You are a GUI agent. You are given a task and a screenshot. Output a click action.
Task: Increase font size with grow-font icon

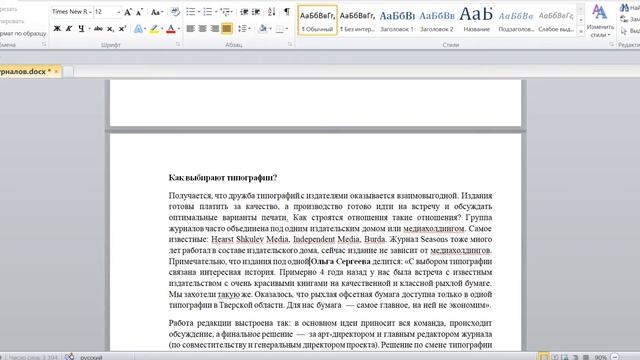coord(128,12)
